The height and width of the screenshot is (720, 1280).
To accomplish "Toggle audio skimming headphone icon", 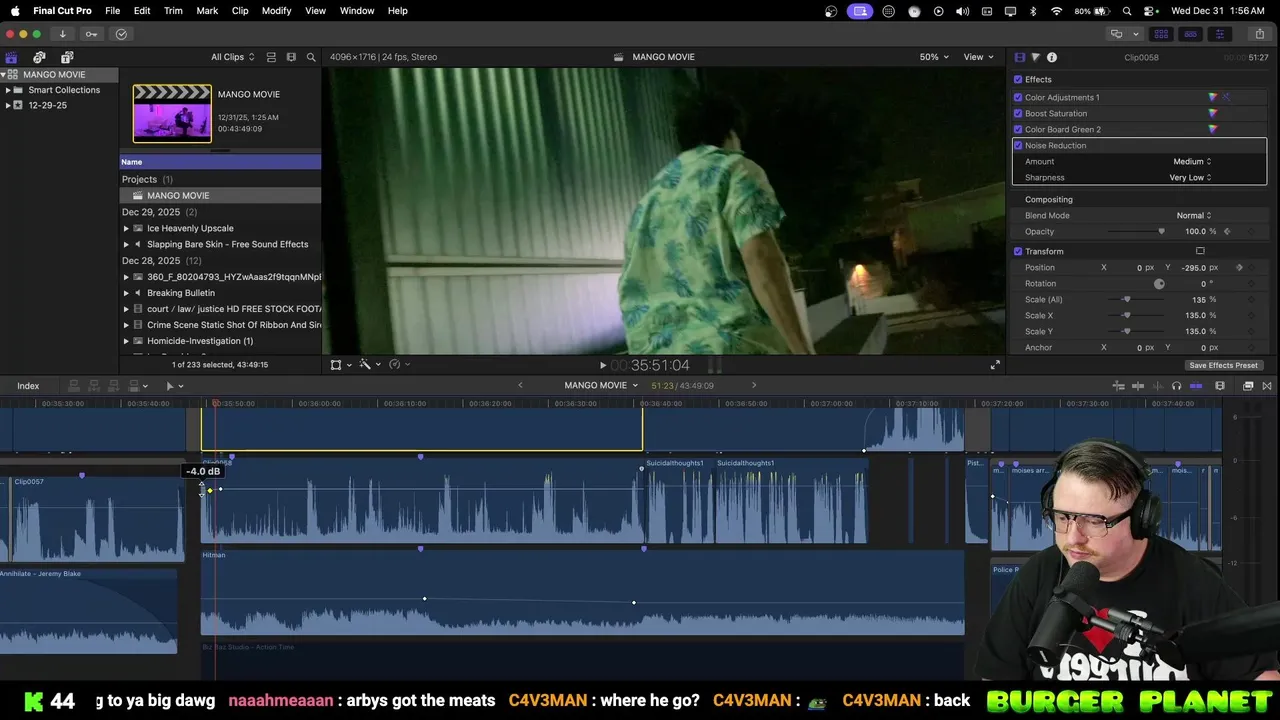I will [x=1176, y=386].
